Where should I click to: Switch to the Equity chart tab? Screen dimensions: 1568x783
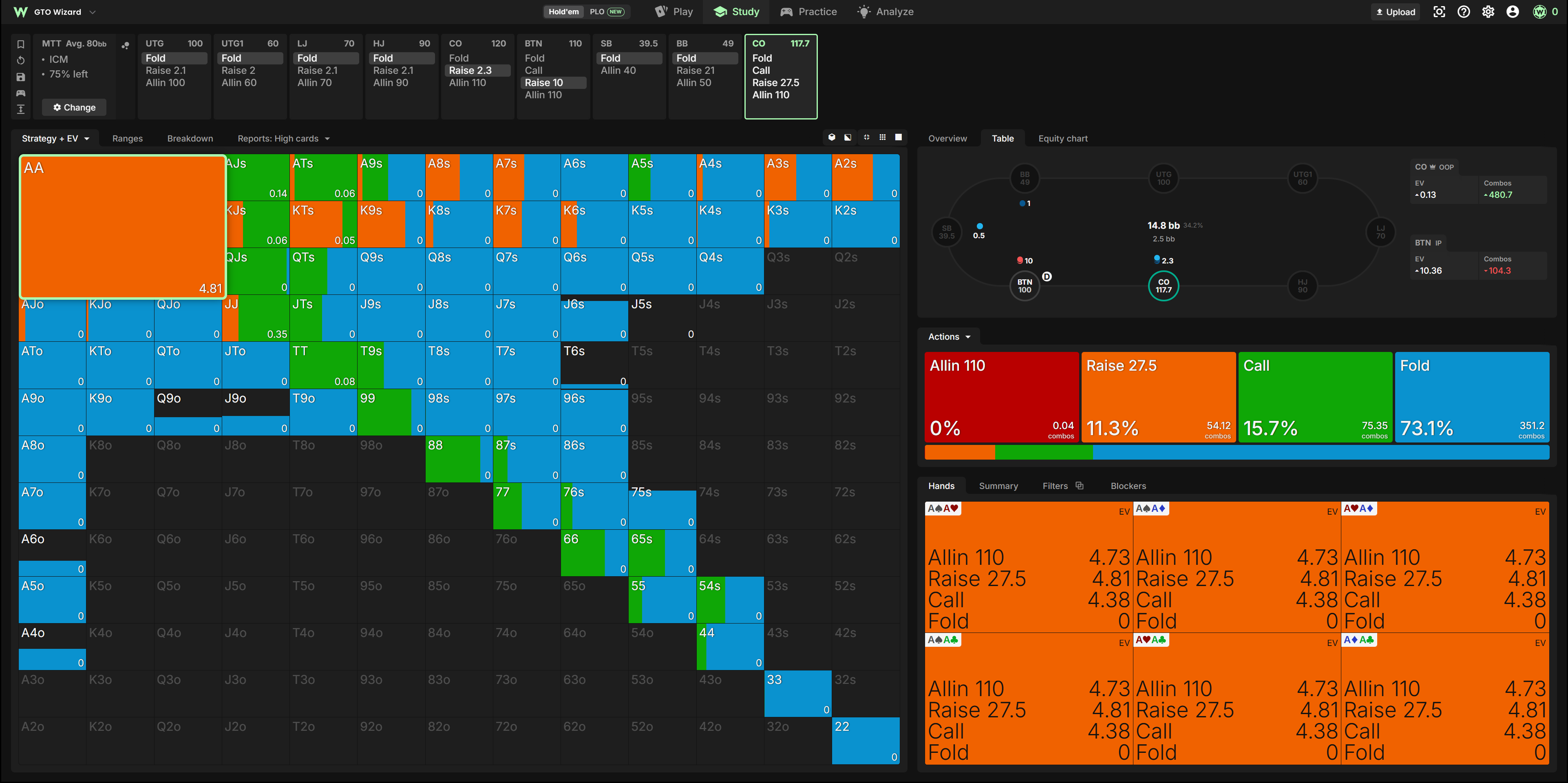(x=1063, y=138)
